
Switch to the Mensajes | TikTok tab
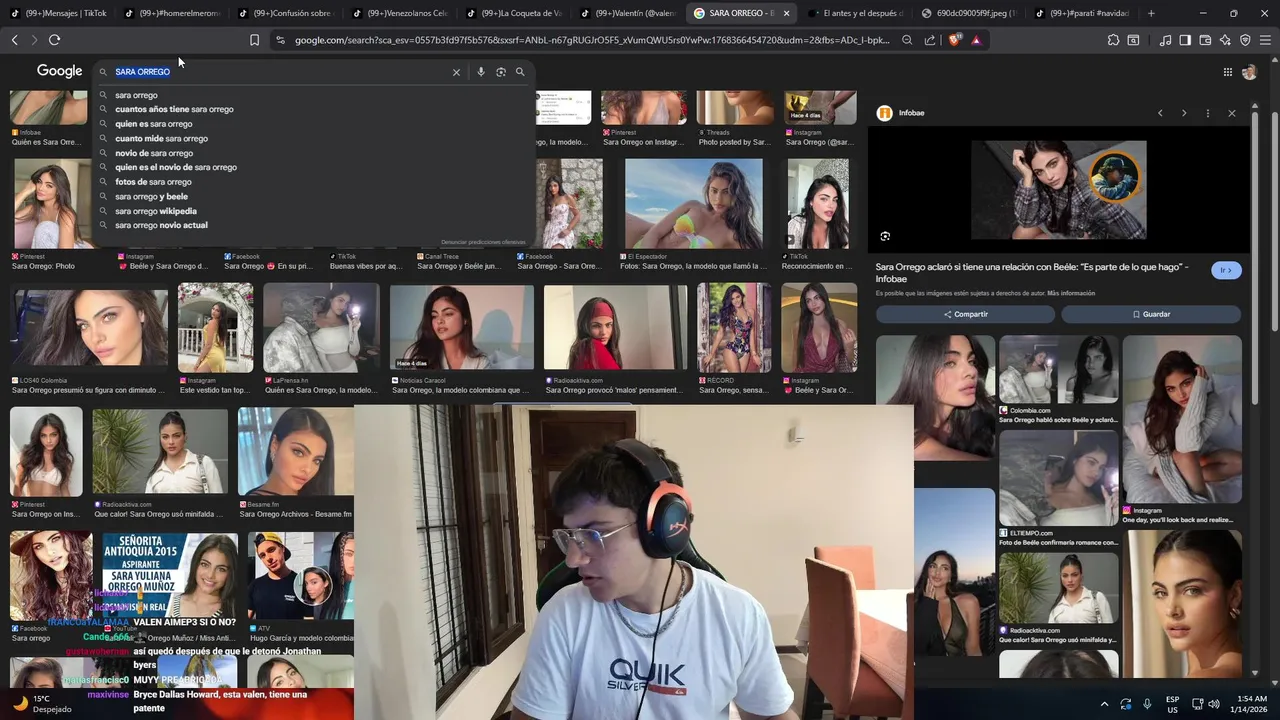point(59,13)
